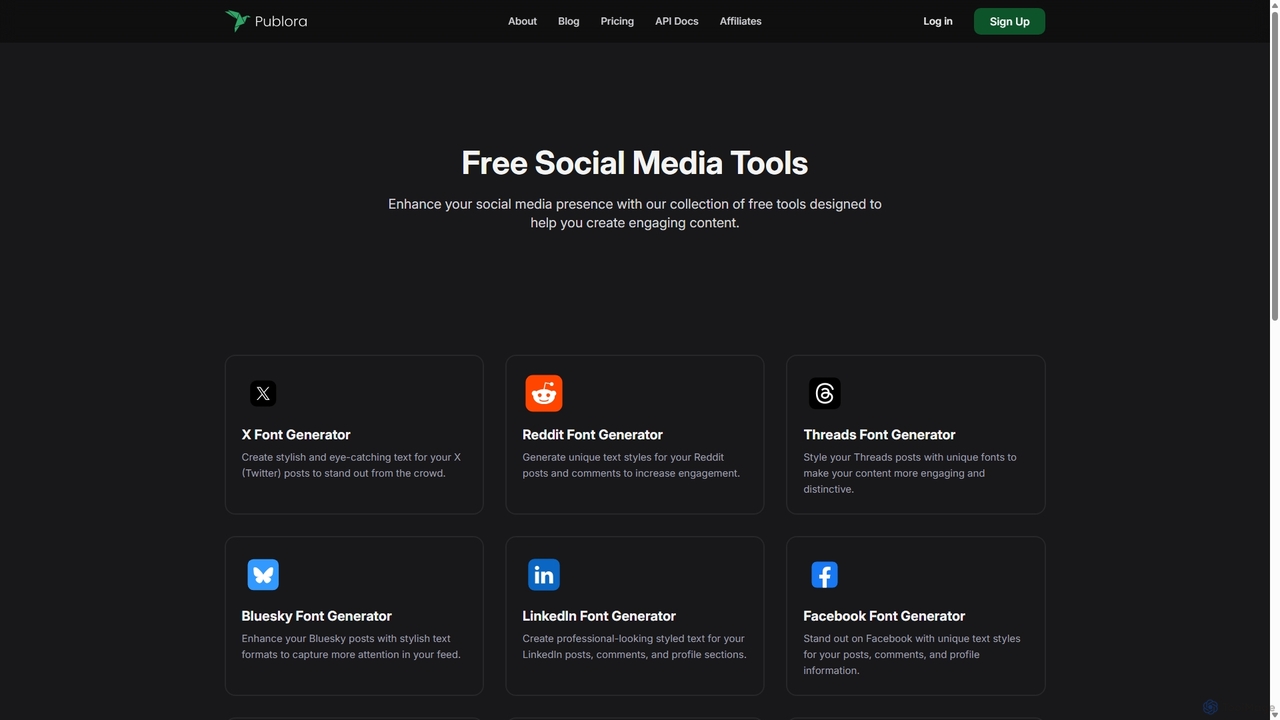Click the green Sign Up button

click(1009, 21)
